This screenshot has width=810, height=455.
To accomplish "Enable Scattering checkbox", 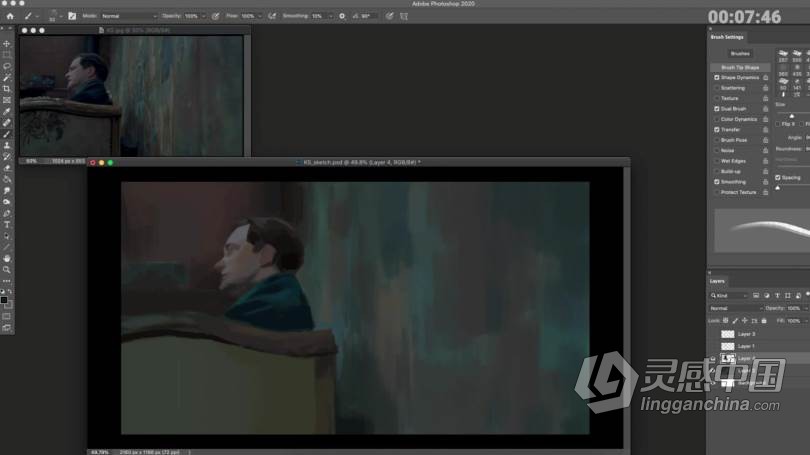I will coord(716,88).
